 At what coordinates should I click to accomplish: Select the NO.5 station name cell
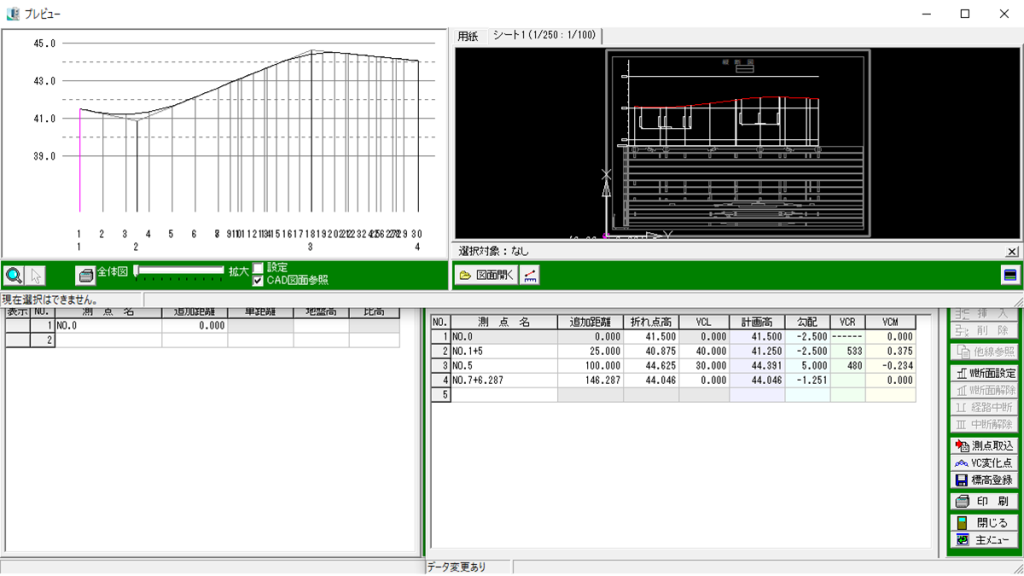point(505,366)
